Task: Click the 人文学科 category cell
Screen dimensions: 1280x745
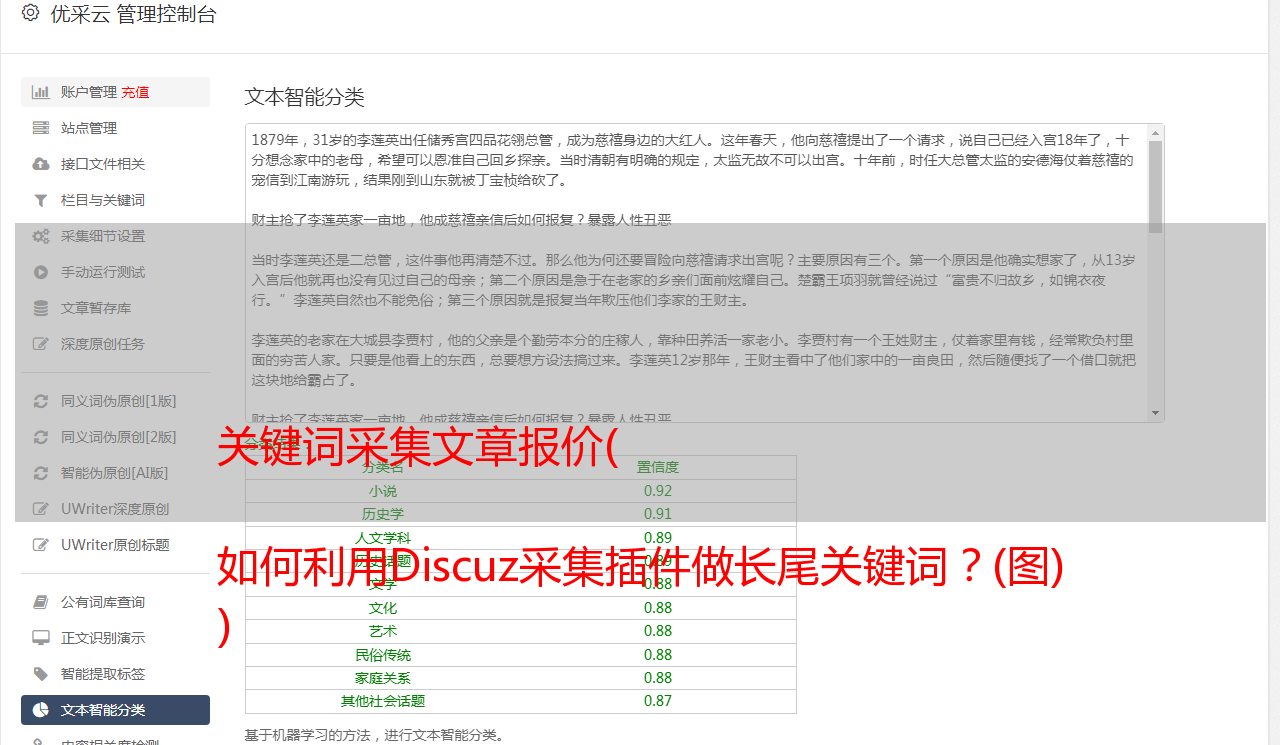Action: point(382,538)
